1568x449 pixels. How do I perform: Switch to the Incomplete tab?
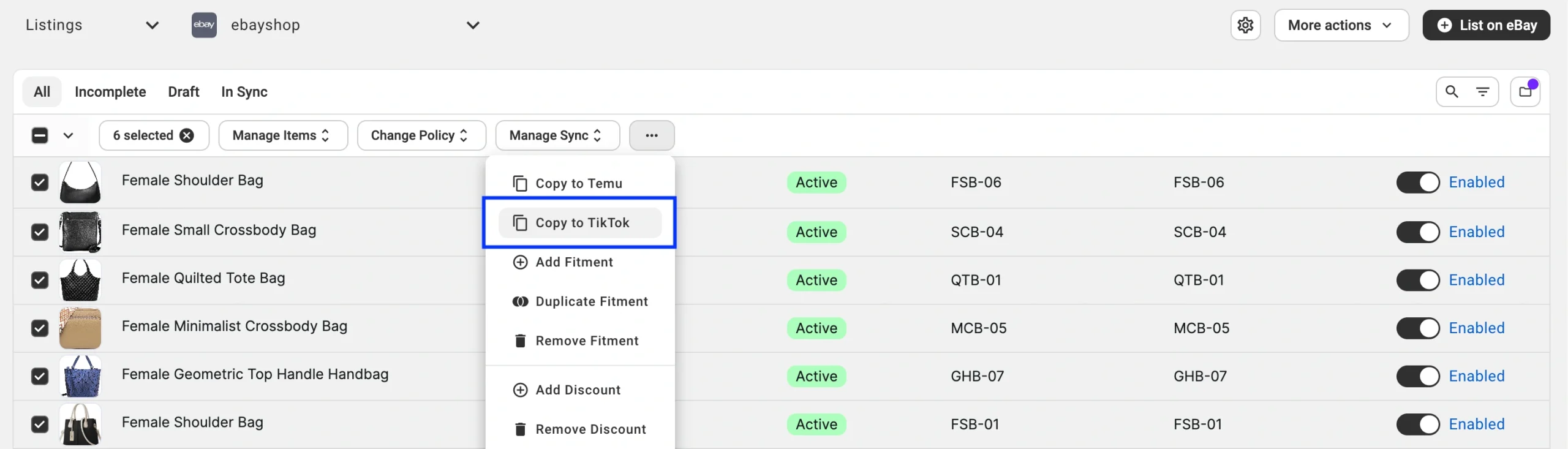click(x=110, y=92)
